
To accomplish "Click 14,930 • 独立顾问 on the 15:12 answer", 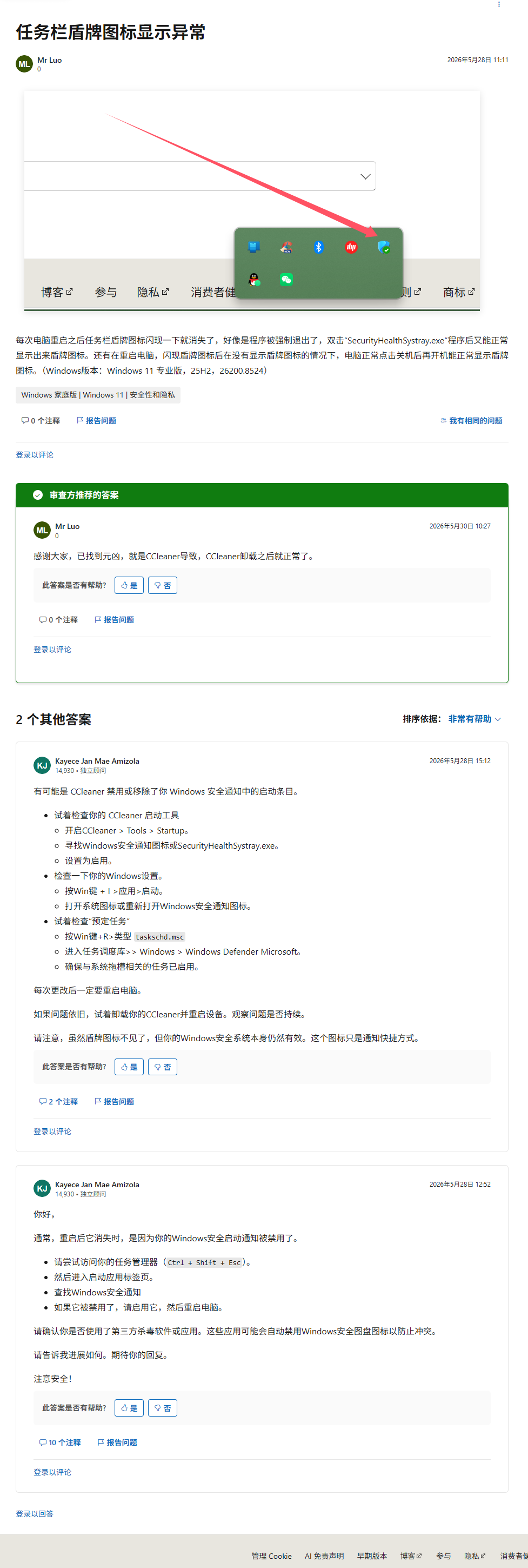I will pyautogui.click(x=81, y=771).
